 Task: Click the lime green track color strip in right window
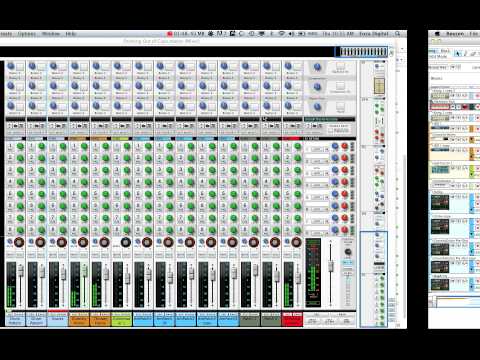click(x=472, y=171)
